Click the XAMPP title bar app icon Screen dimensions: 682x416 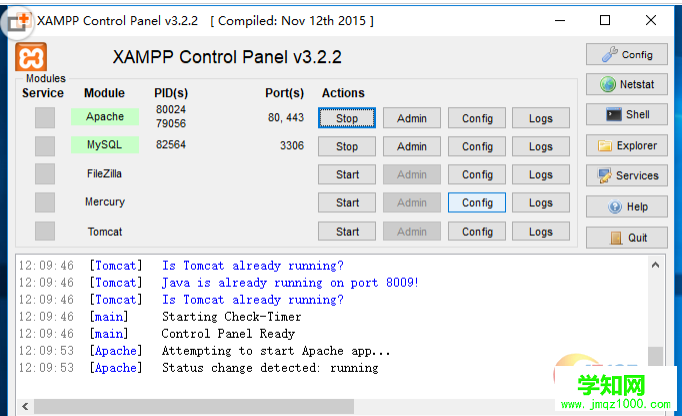point(19,20)
